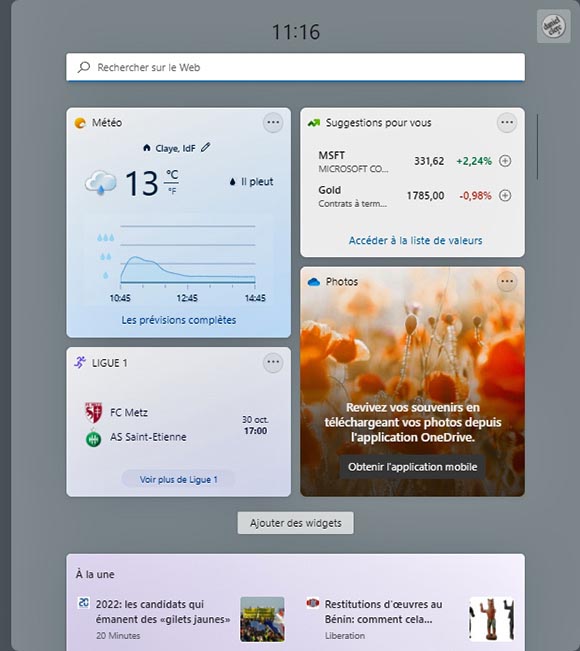Open the user profile avatar
The width and height of the screenshot is (580, 651).
coord(553,26)
